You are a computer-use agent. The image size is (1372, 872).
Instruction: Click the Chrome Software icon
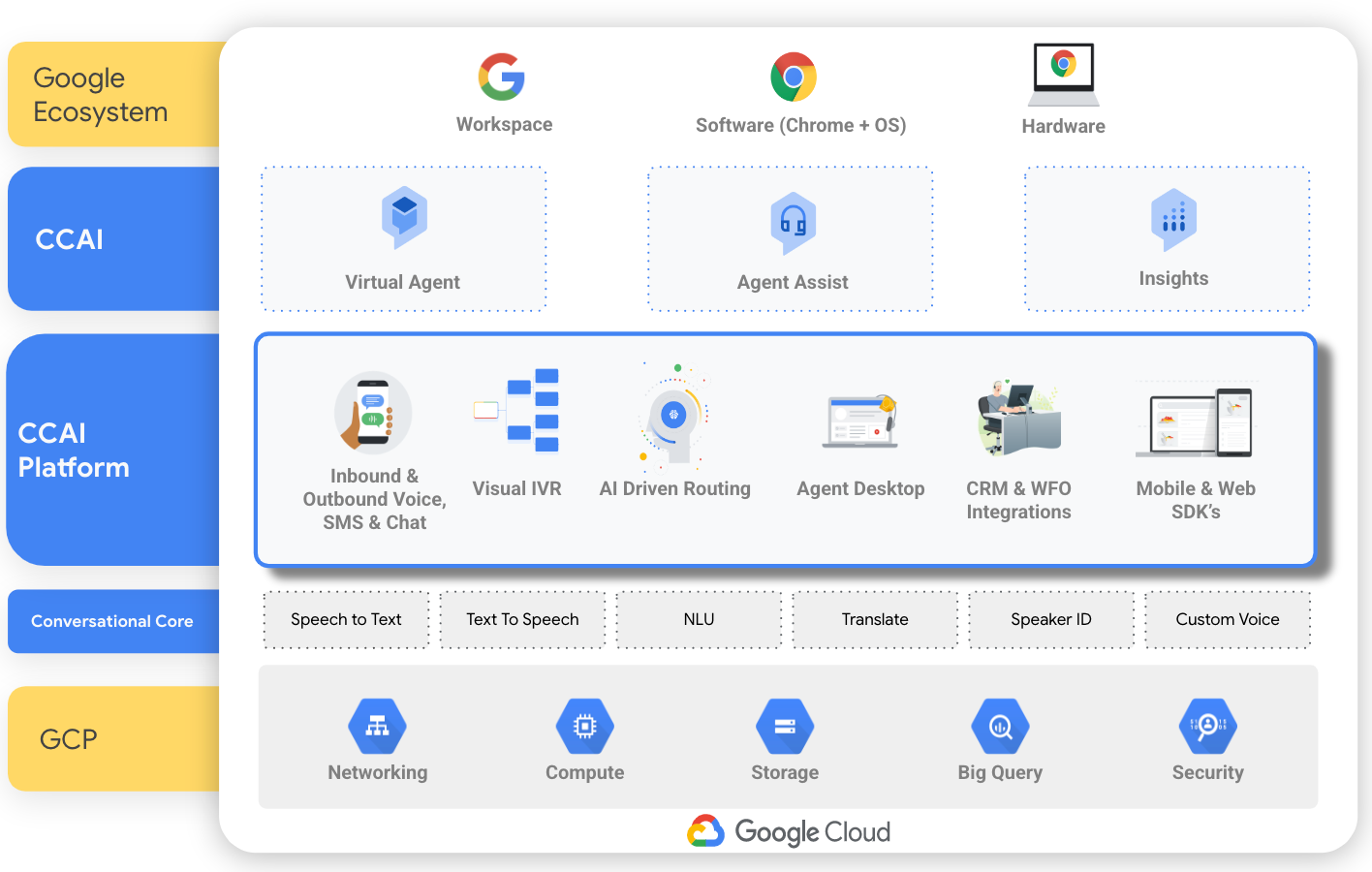point(795,76)
